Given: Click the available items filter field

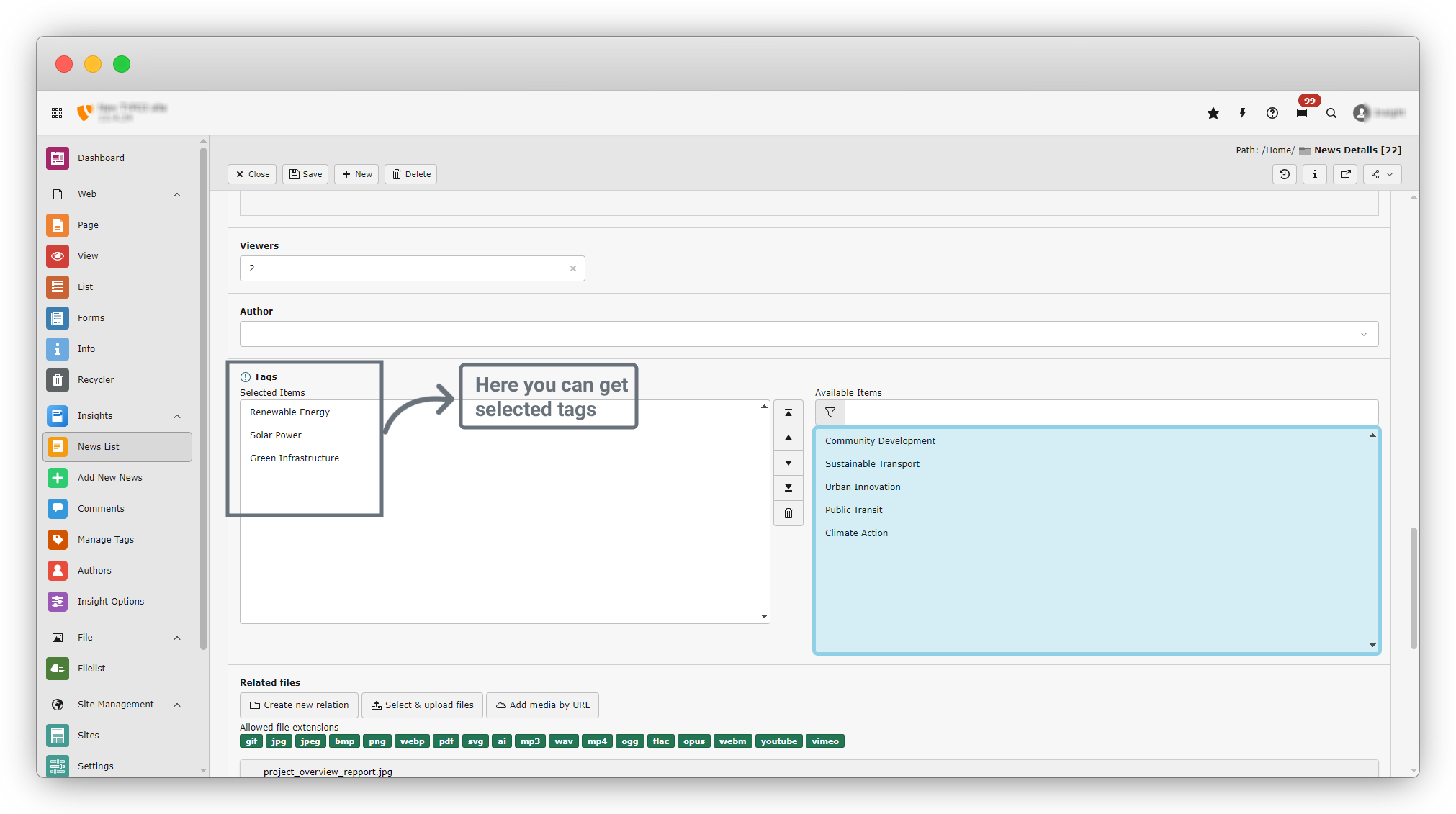Looking at the screenshot, I should coord(1110,412).
